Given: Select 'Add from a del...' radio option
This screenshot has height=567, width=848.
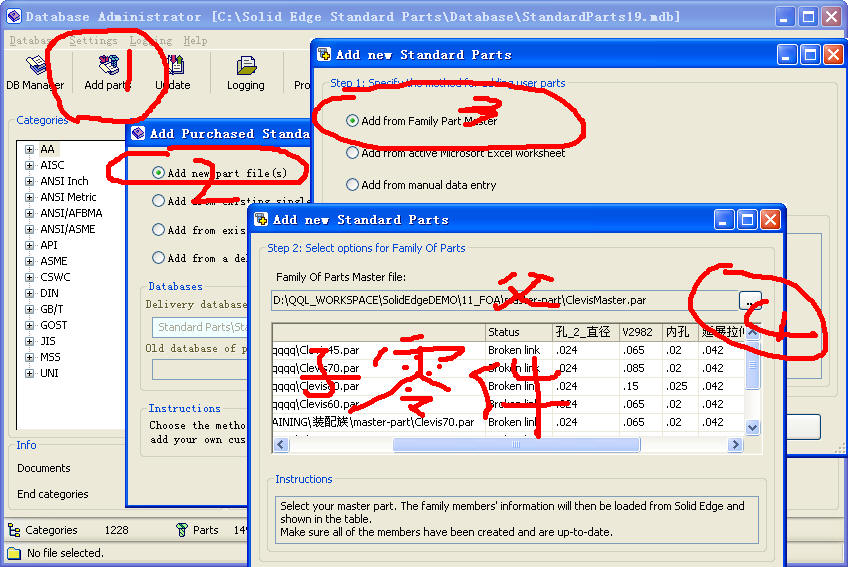Looking at the screenshot, I should (158, 258).
